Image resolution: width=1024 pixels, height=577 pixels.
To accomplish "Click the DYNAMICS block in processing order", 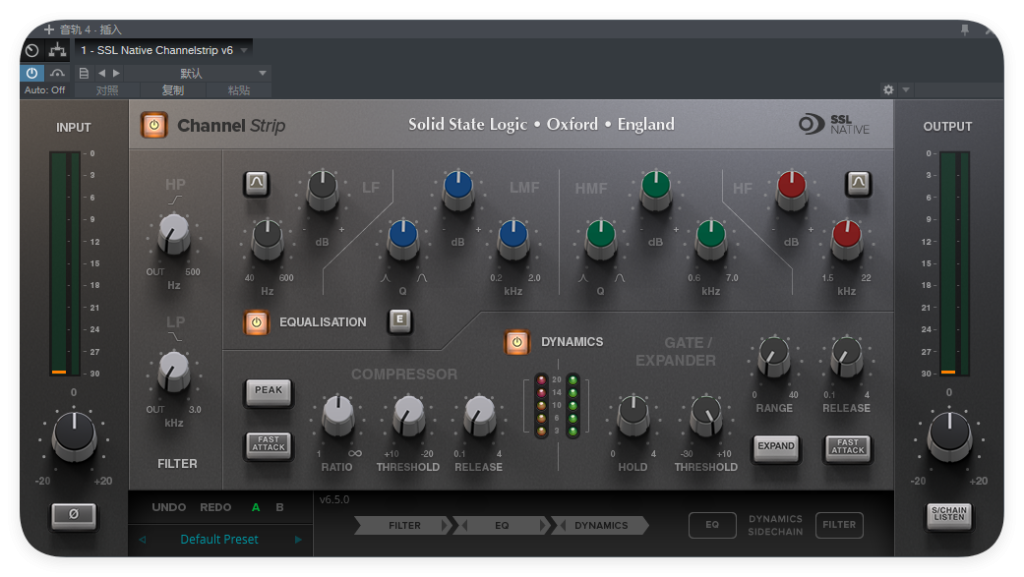I will (x=601, y=525).
